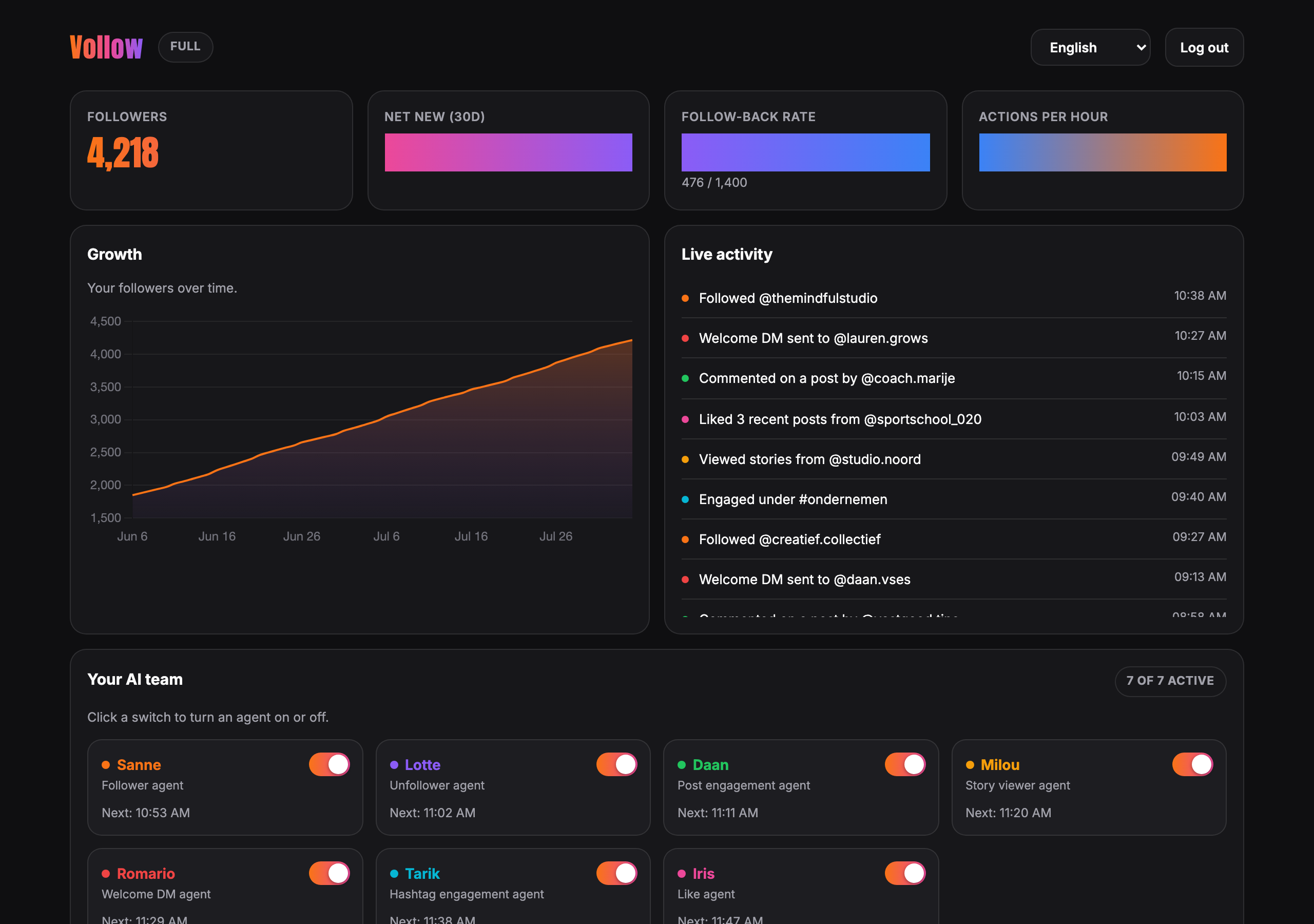Click the purple status dot next to Lotte

pos(394,765)
